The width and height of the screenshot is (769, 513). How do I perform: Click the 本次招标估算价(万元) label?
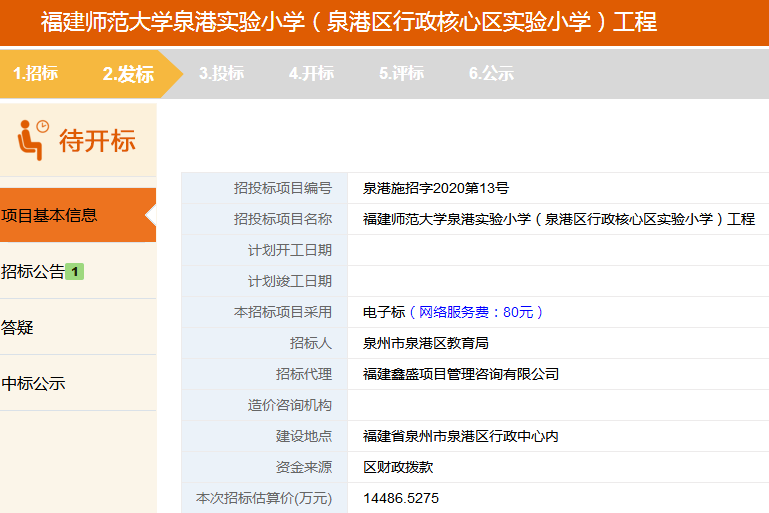[x=264, y=498]
